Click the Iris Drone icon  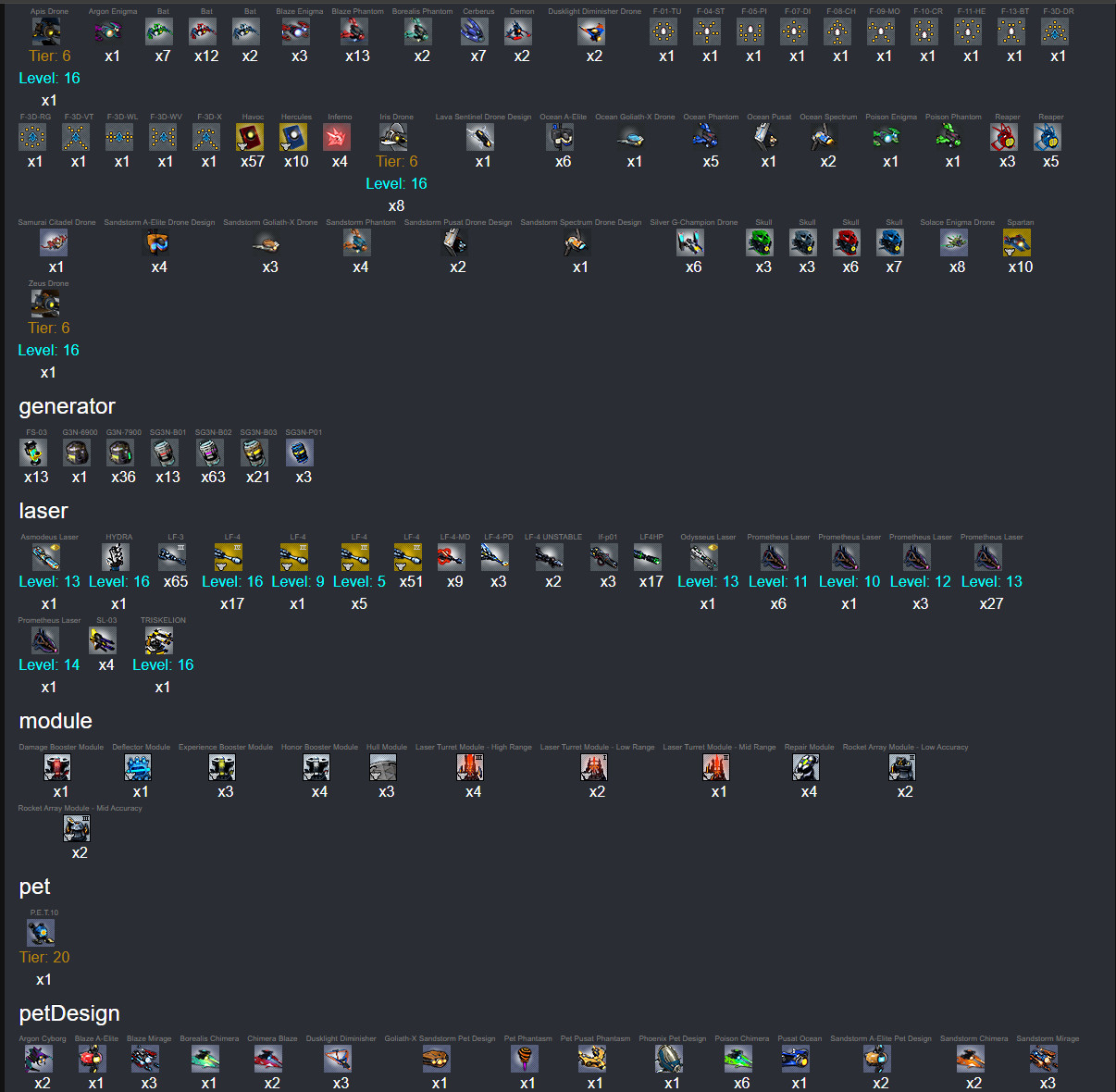pos(393,137)
